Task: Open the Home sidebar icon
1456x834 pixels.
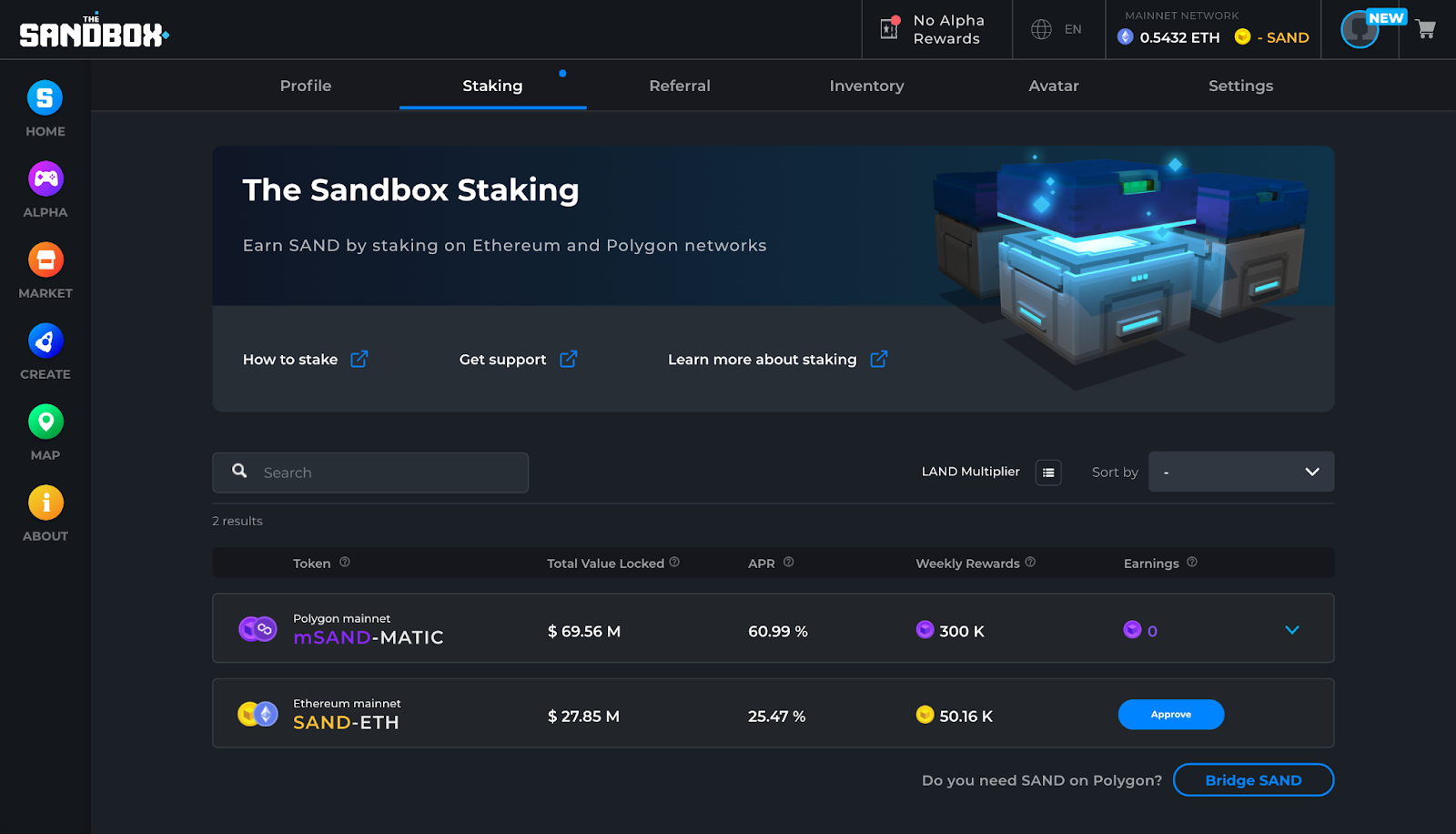Action: point(45,97)
